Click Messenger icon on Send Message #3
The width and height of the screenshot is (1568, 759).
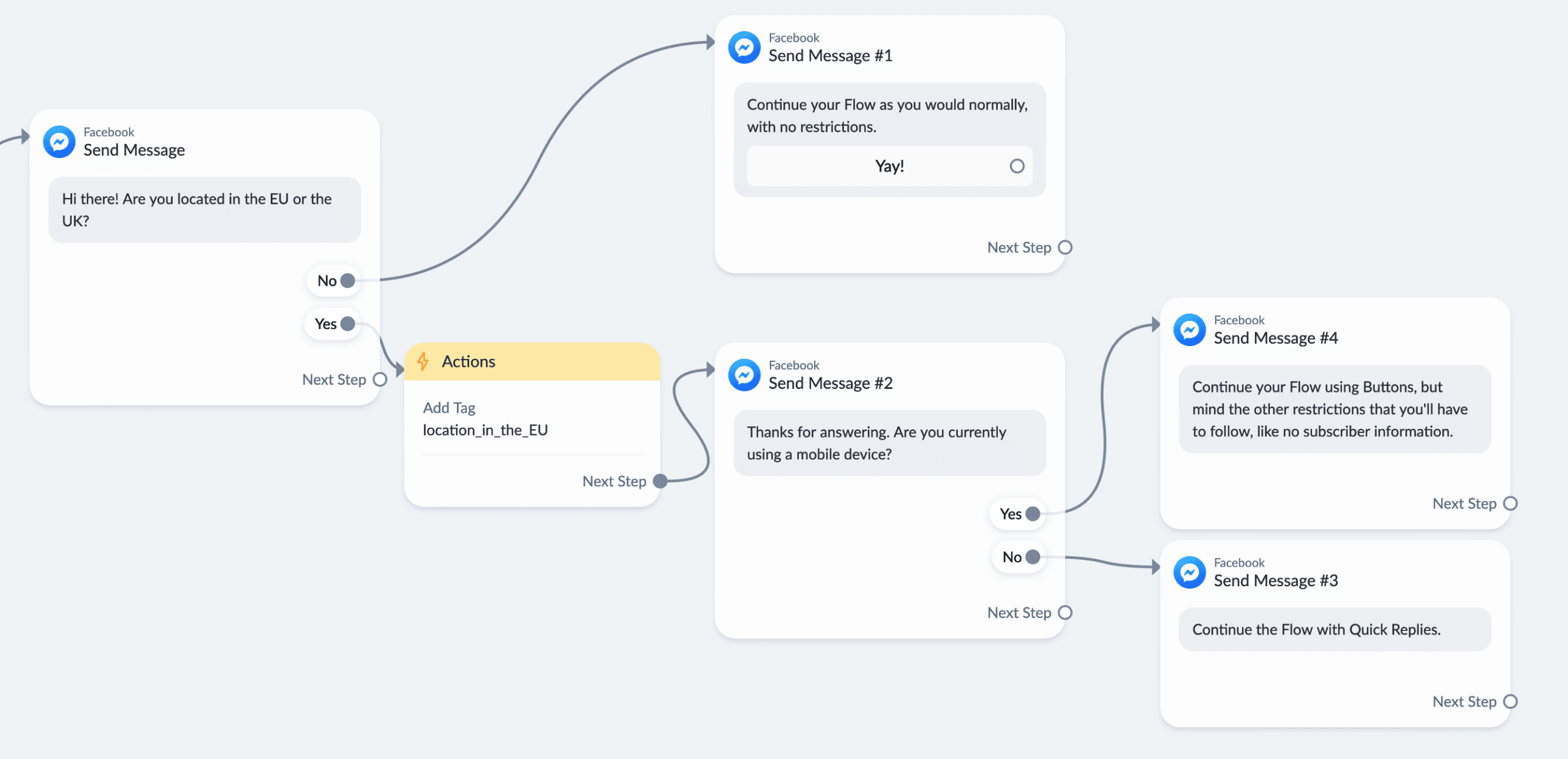[1189, 572]
